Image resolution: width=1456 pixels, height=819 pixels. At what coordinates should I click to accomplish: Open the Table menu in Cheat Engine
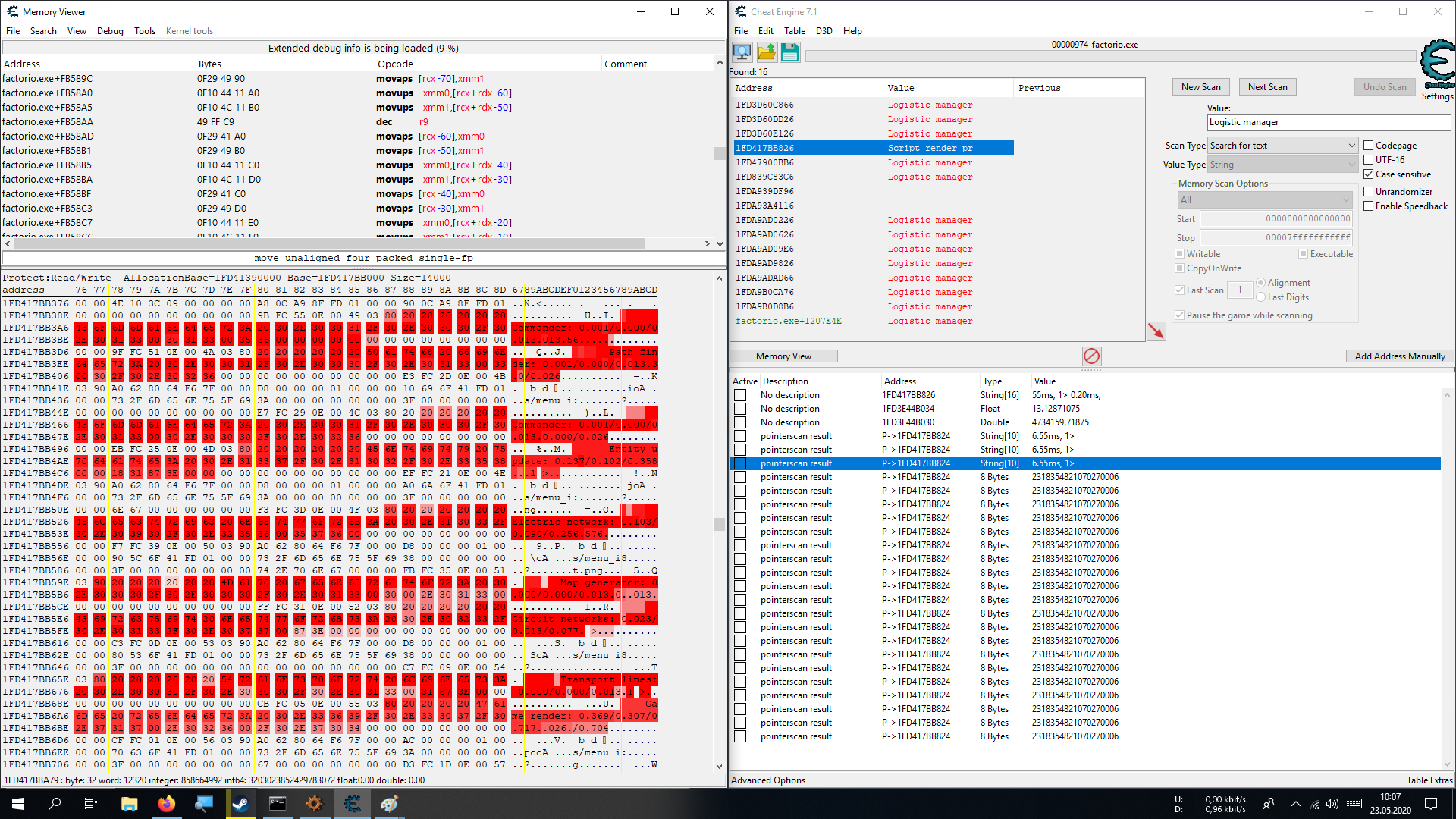(x=795, y=30)
